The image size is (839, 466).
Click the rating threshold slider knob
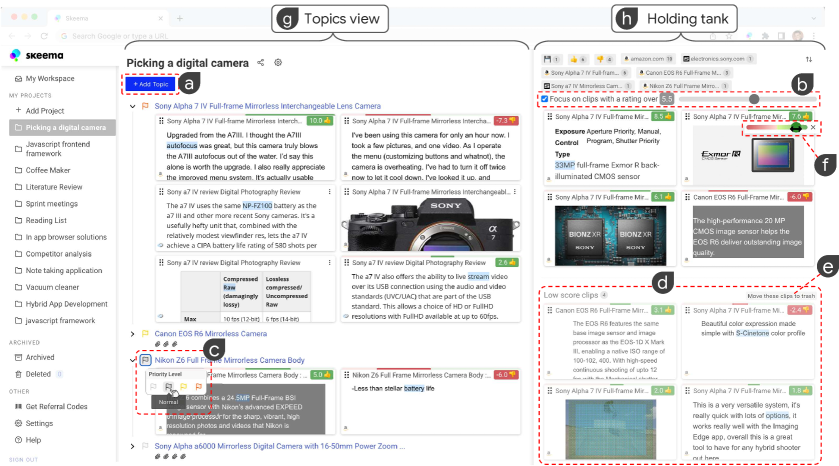(754, 99)
